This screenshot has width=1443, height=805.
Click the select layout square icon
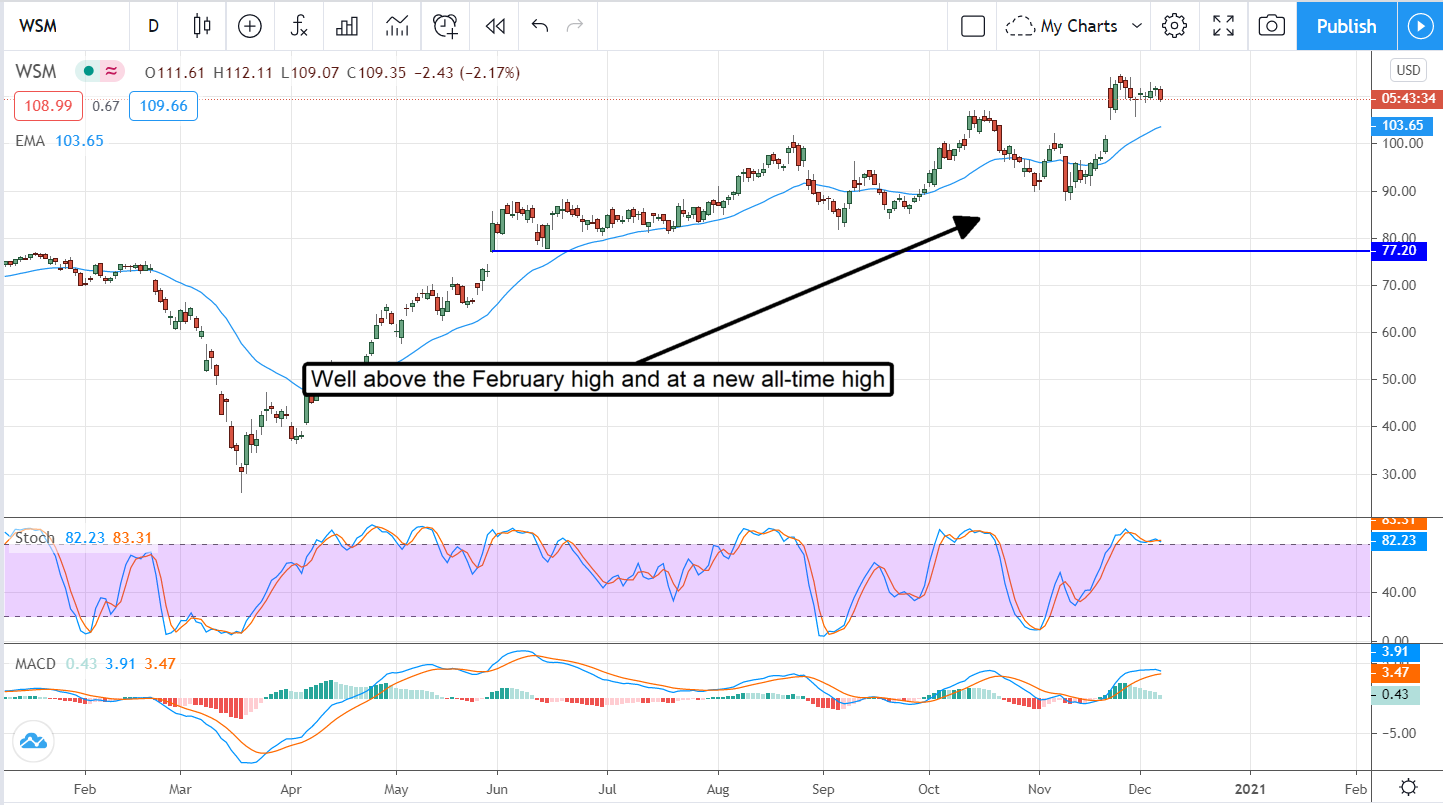pyautogui.click(x=973, y=26)
